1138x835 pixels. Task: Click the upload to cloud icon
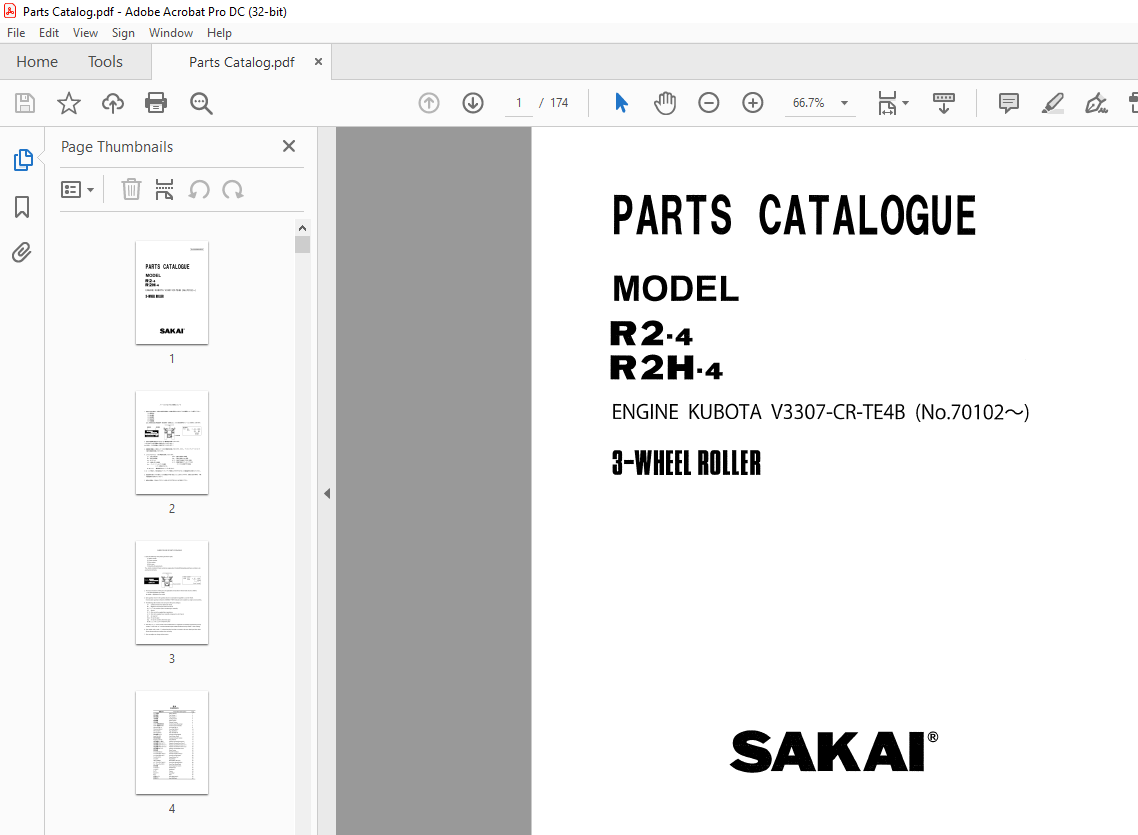[x=112, y=103]
